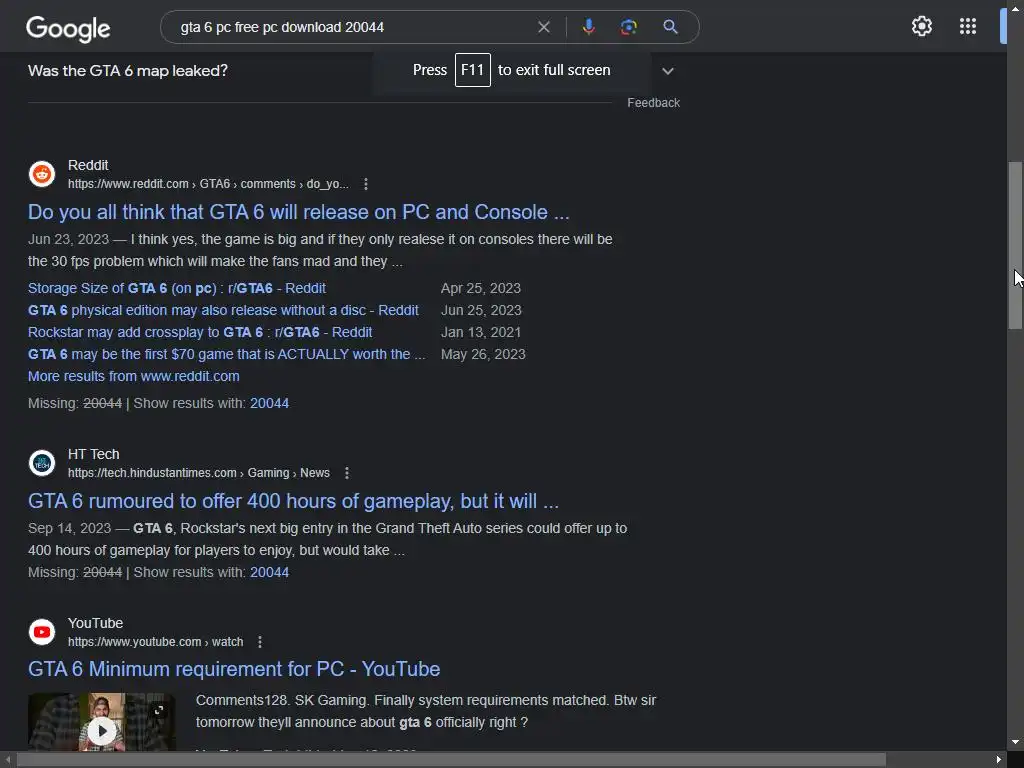Click 20044 under the HT Tech result

(x=269, y=572)
